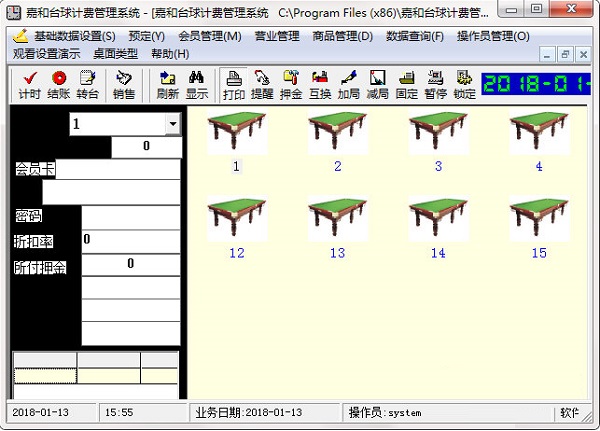The height and width of the screenshot is (431, 600).
Task: Click the first cell of bottom-left grid
Action: [45, 375]
